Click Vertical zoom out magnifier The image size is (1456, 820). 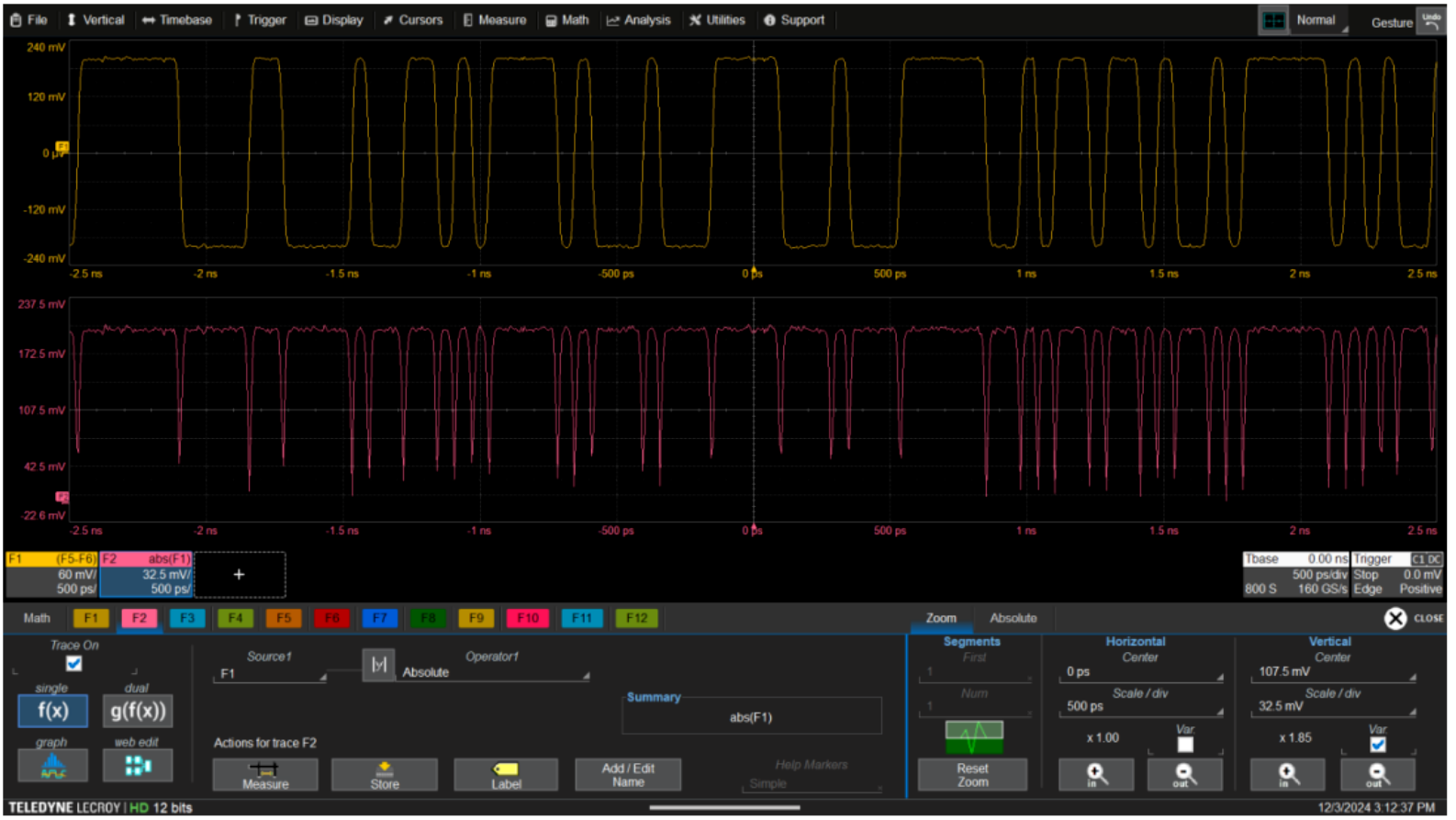click(1377, 776)
